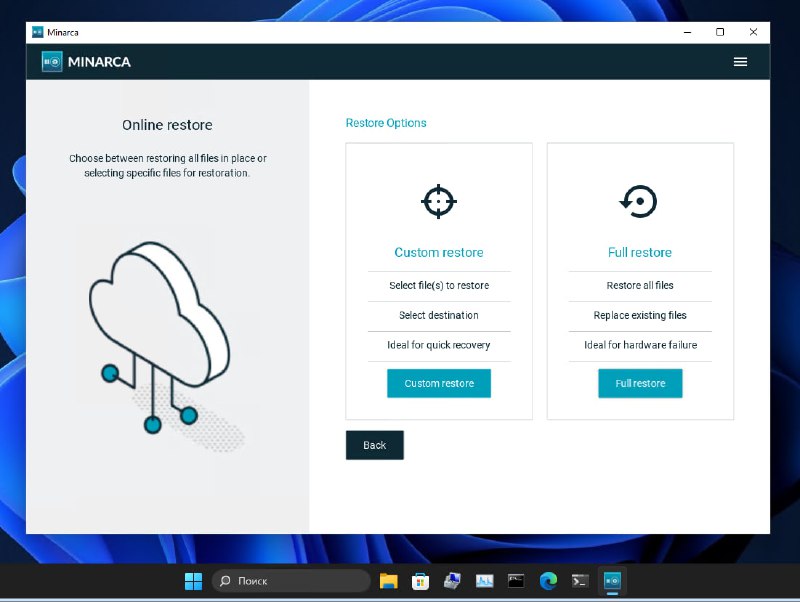Click the crosshair icon above Custom restore

(x=438, y=202)
